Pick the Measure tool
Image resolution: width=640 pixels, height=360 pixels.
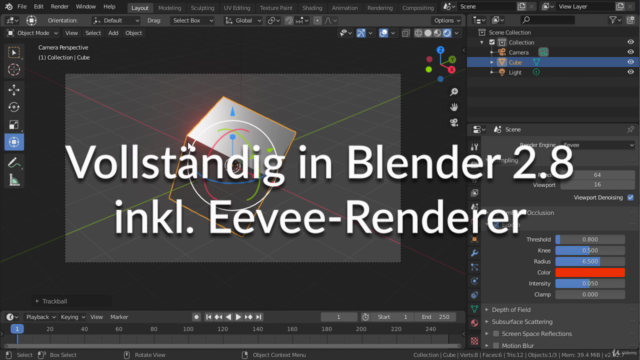14,180
